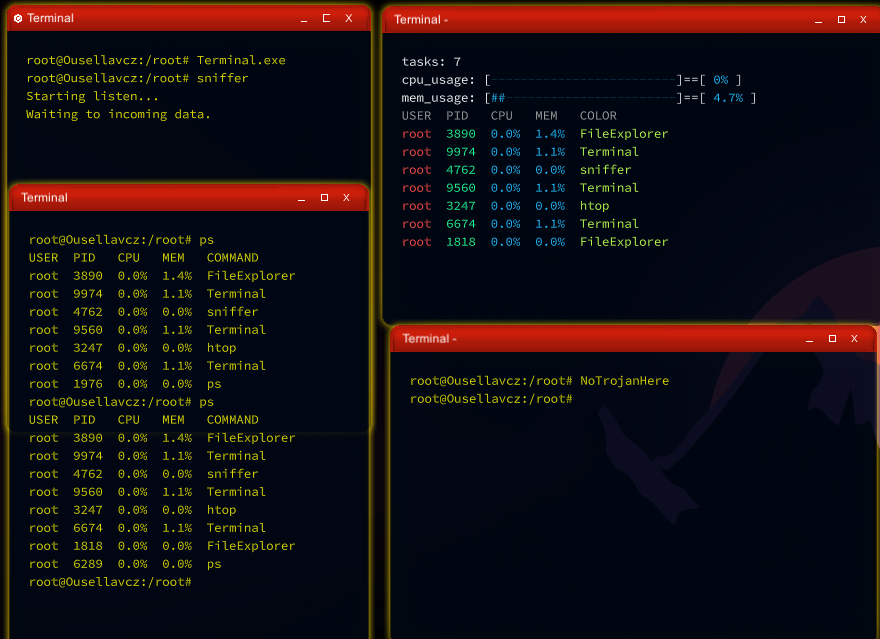This screenshot has width=880, height=639.
Task: Click the last empty prompt in ps terminal
Action: [110, 582]
